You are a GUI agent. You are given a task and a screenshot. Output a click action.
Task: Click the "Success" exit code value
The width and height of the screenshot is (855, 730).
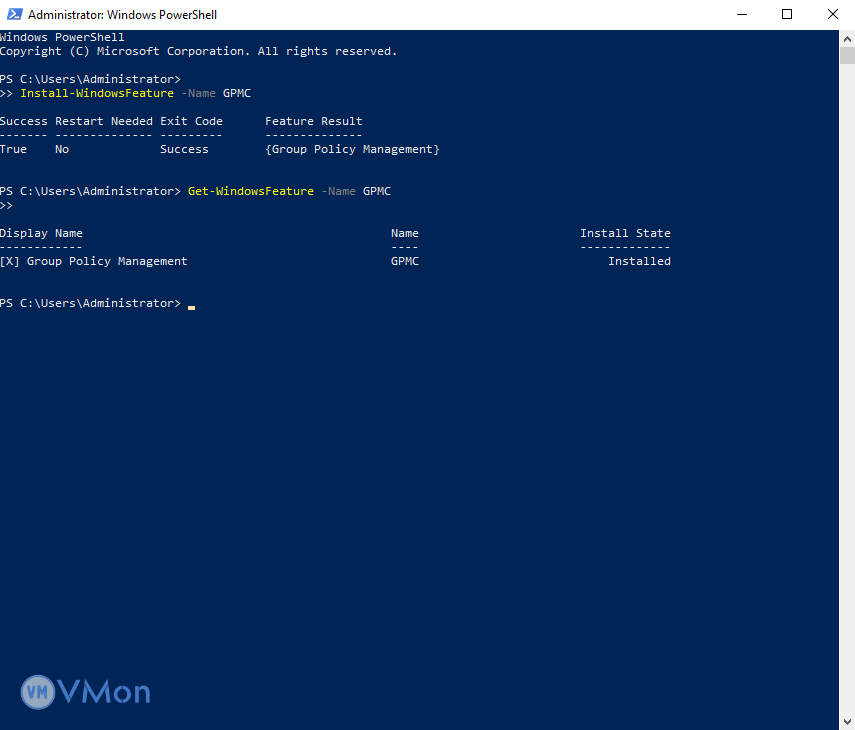[x=184, y=149]
